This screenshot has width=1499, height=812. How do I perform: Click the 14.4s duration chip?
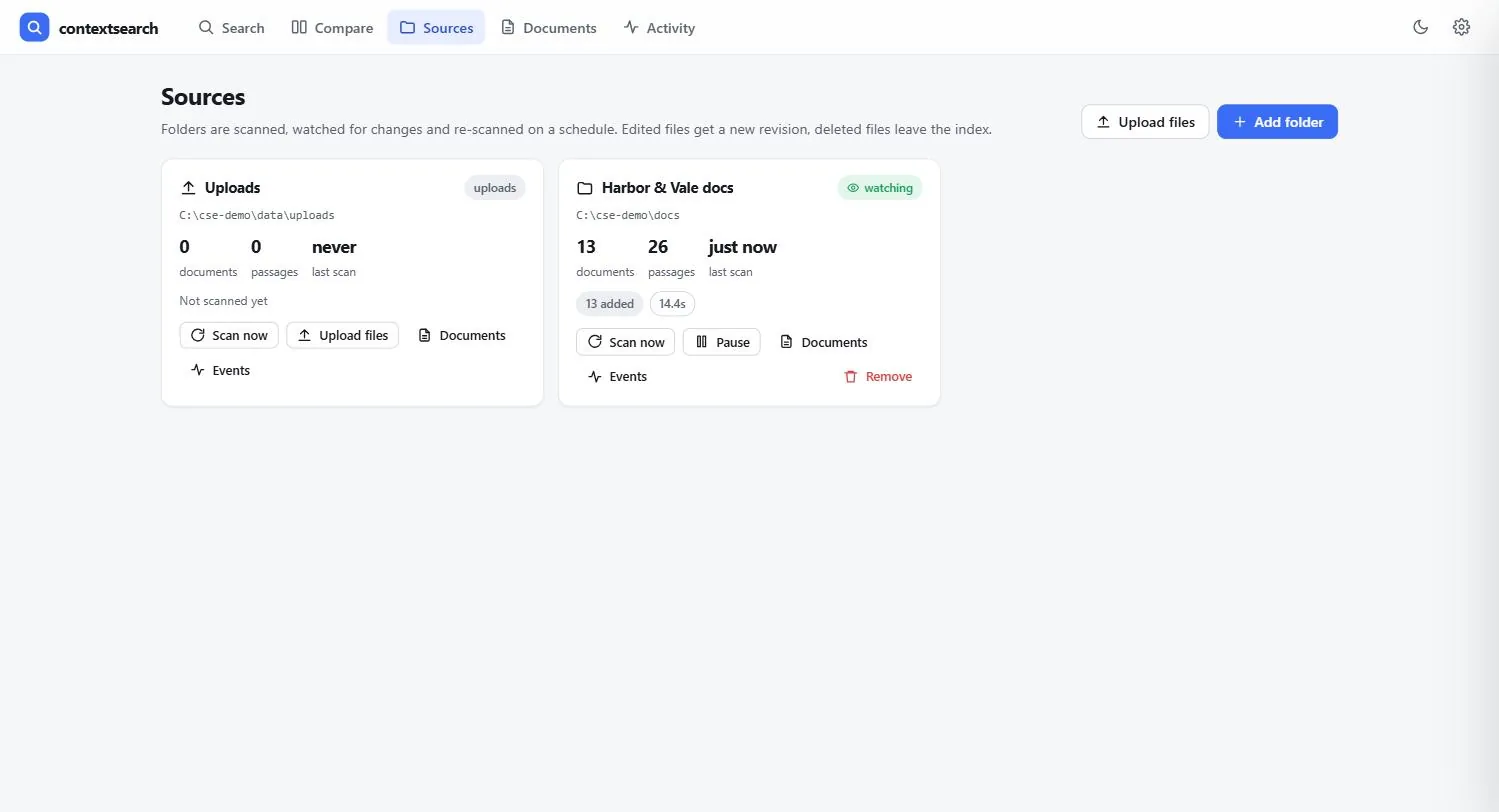pyautogui.click(x=672, y=304)
